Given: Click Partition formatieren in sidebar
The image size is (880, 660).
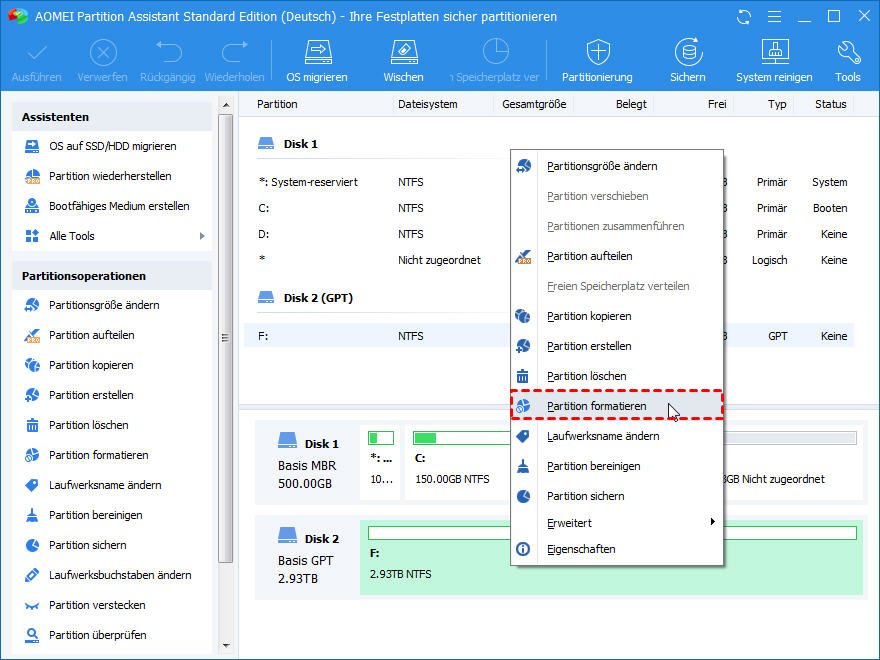Looking at the screenshot, I should click(99, 455).
